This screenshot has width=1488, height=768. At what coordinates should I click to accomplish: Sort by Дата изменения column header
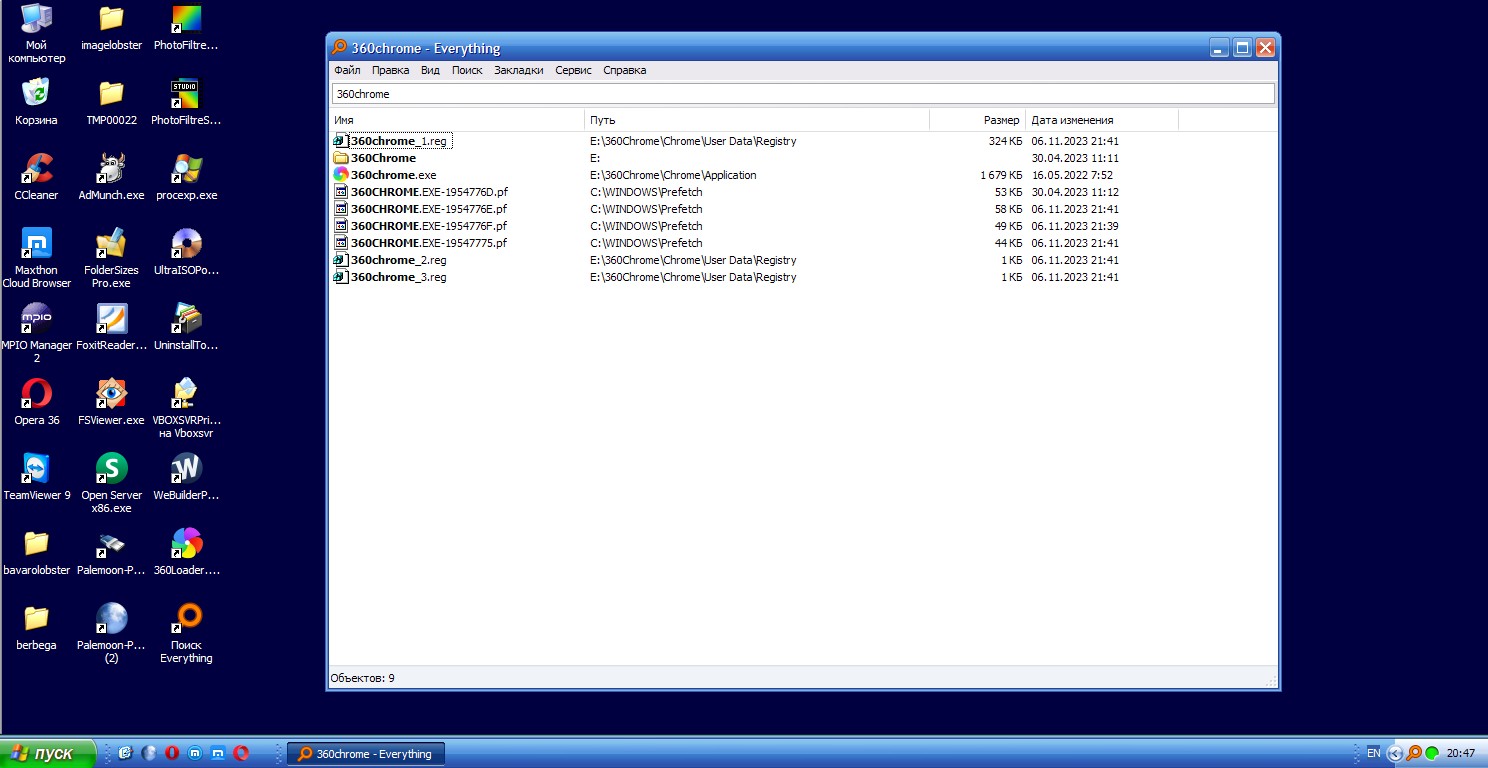tap(1102, 120)
